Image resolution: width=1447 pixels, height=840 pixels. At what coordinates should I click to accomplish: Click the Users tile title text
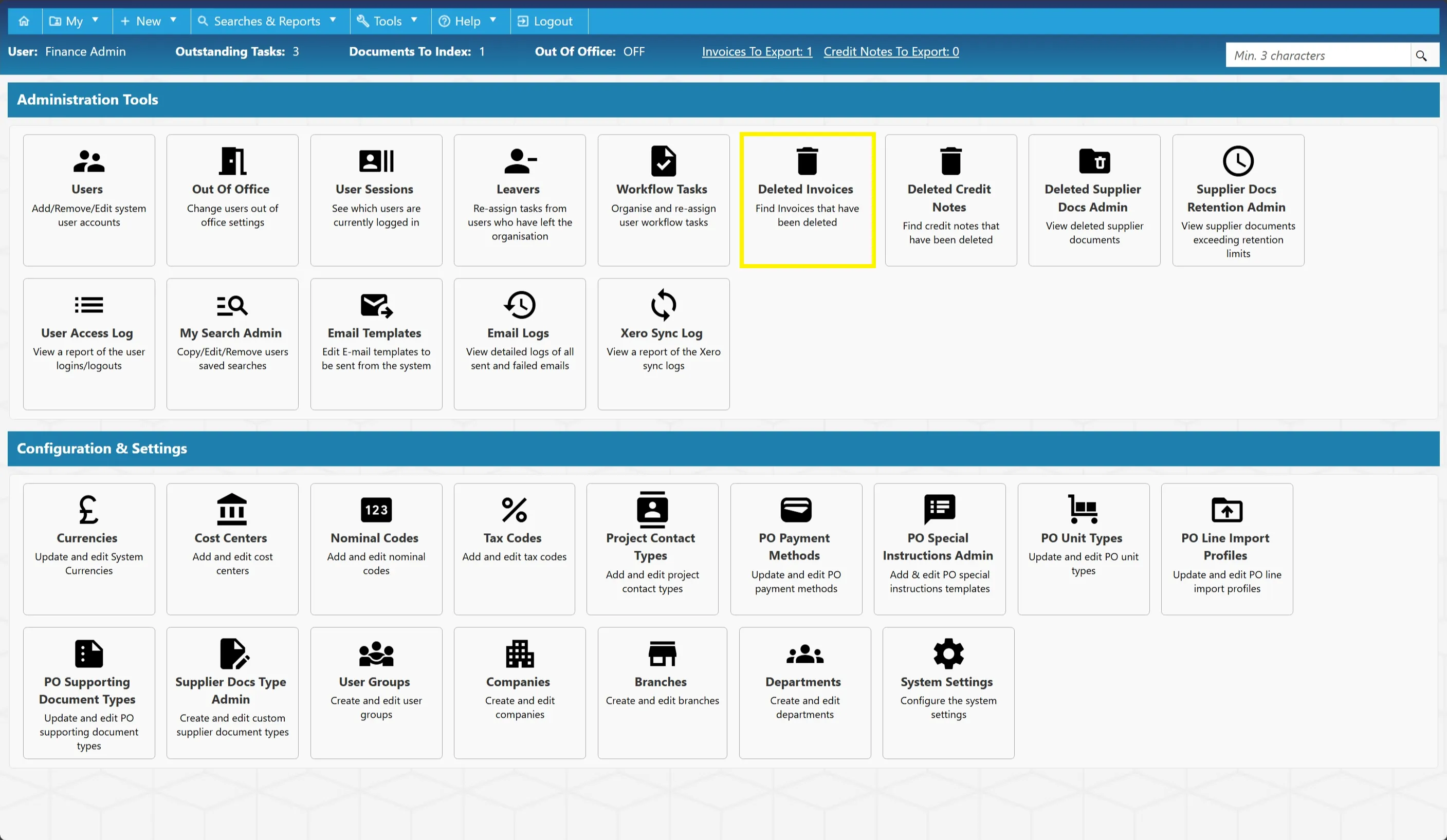[87, 190]
